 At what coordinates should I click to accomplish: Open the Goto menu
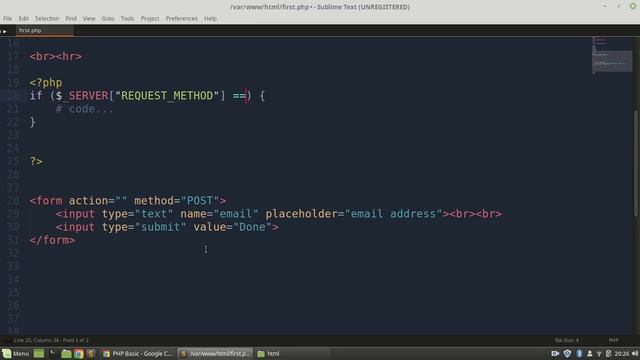pyautogui.click(x=108, y=18)
